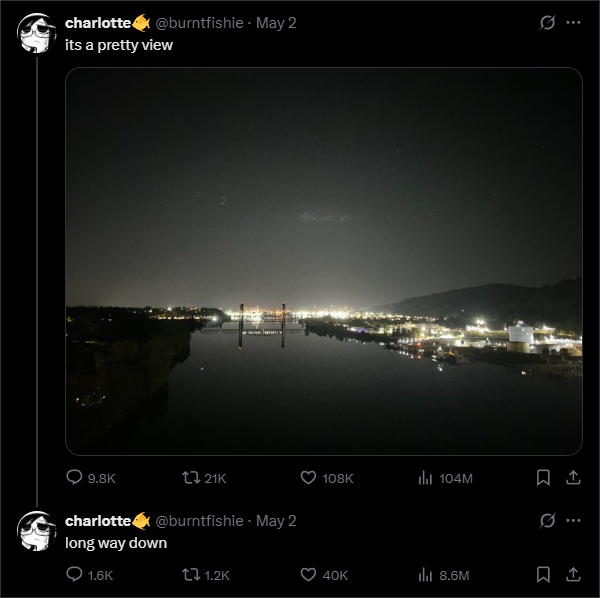Open more options menu on second tweet

click(573, 520)
